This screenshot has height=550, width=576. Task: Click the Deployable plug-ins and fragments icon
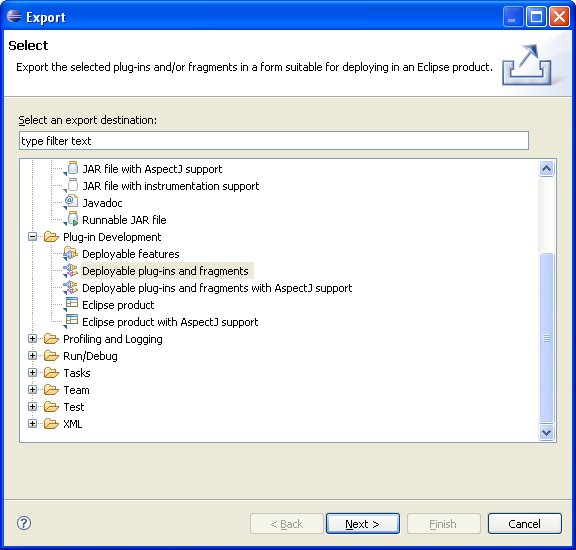coord(70,270)
